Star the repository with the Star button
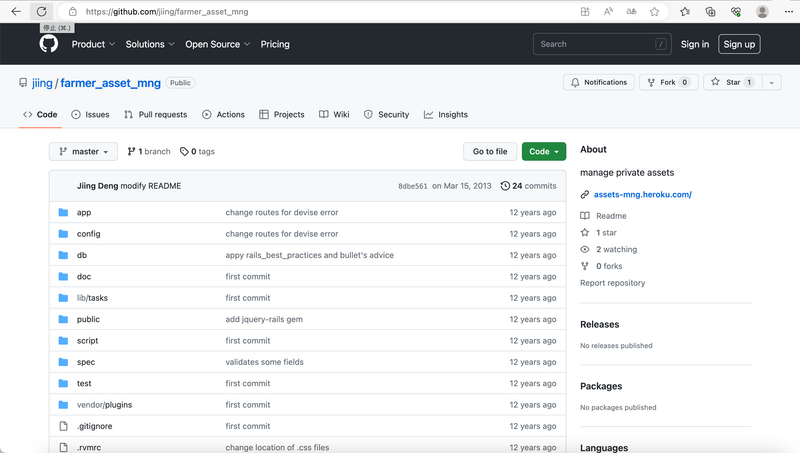This screenshot has height=453, width=800. click(x=733, y=82)
